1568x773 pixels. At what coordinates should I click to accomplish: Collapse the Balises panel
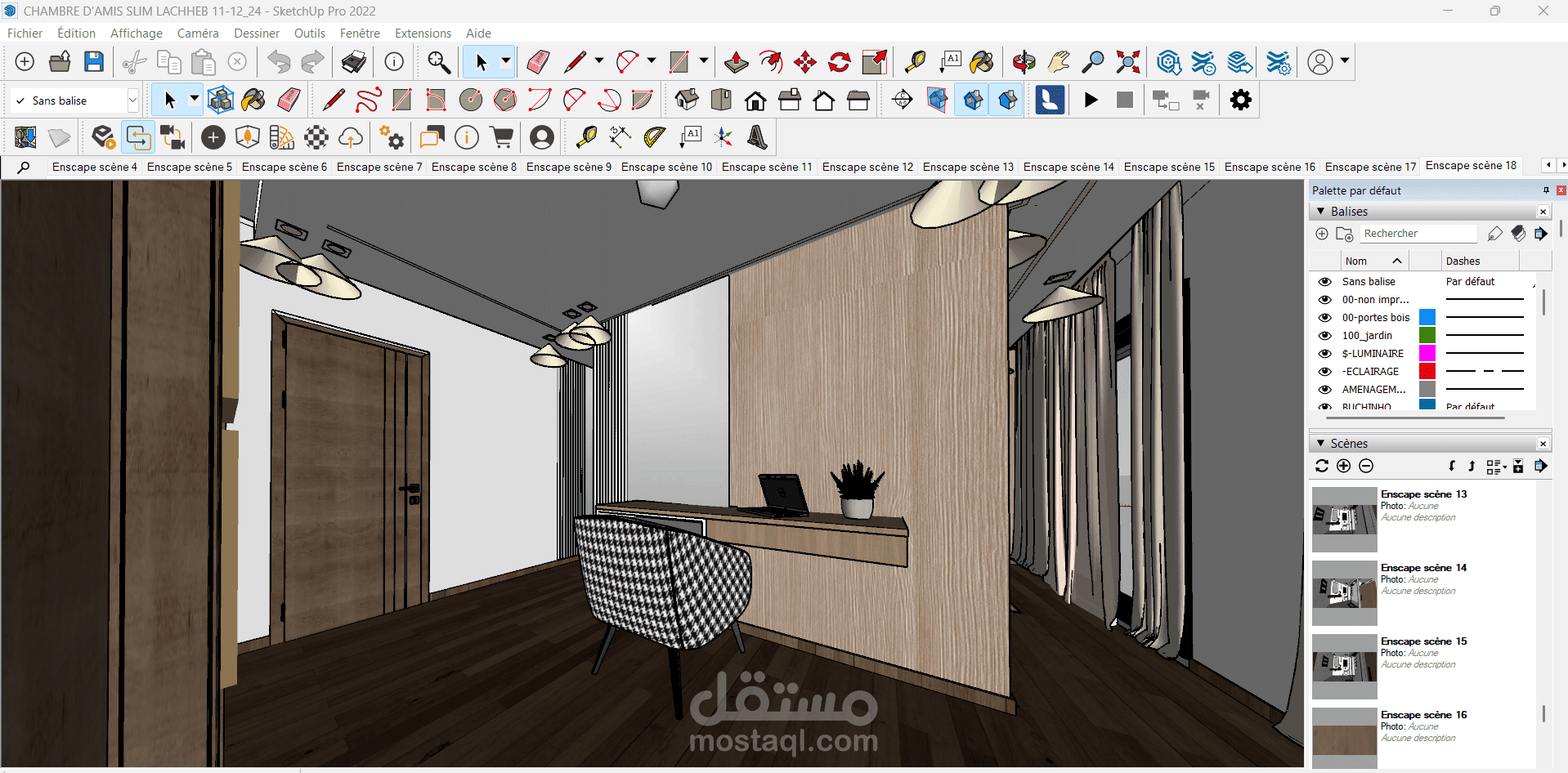(1320, 212)
